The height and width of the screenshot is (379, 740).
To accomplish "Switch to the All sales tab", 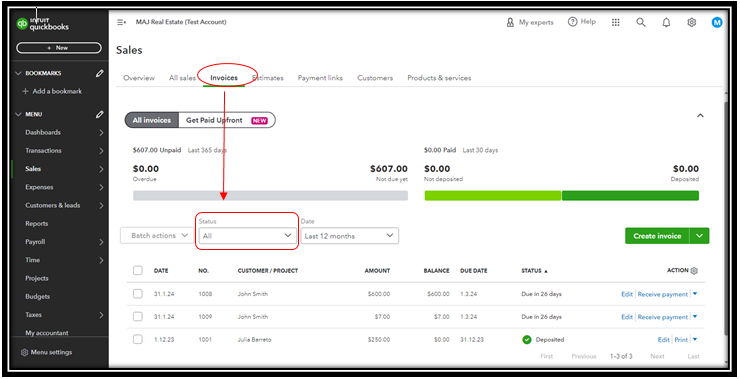I will pos(182,78).
